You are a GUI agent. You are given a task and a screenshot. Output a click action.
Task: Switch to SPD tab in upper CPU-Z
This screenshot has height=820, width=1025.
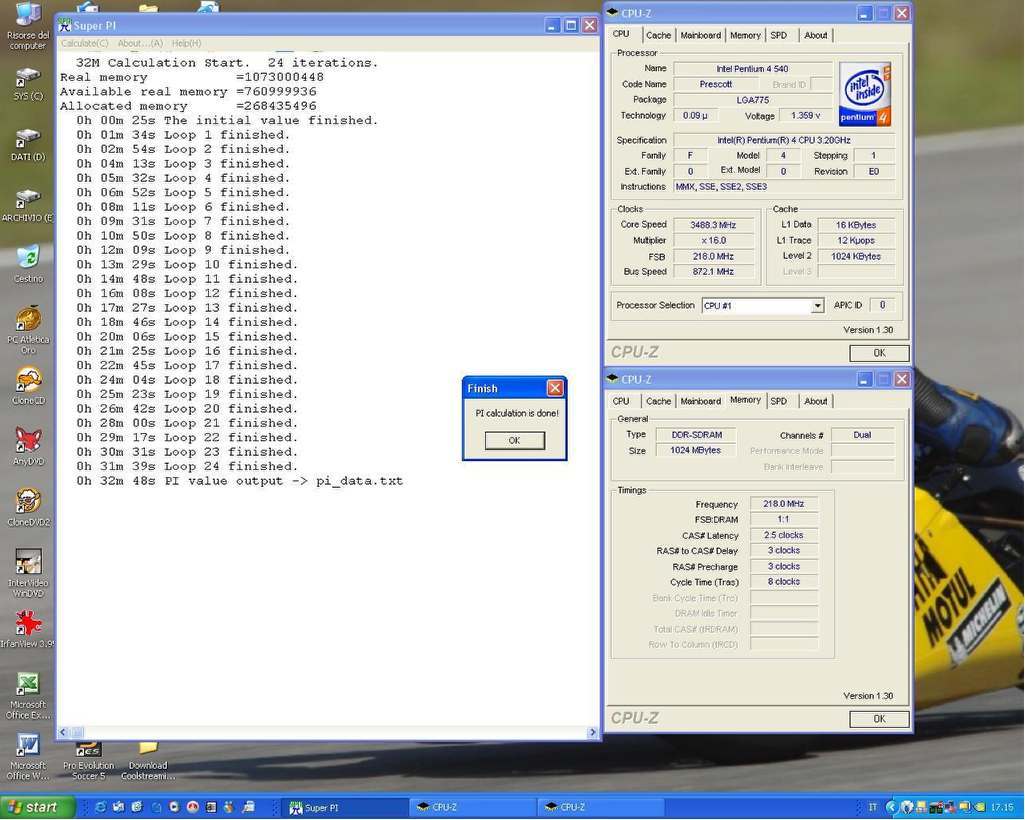click(x=779, y=35)
